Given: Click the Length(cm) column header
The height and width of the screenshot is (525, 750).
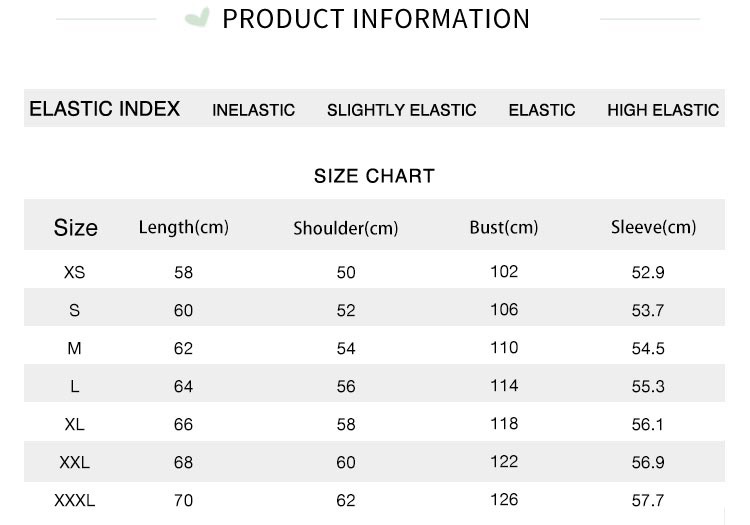Looking at the screenshot, I should click(x=184, y=227).
